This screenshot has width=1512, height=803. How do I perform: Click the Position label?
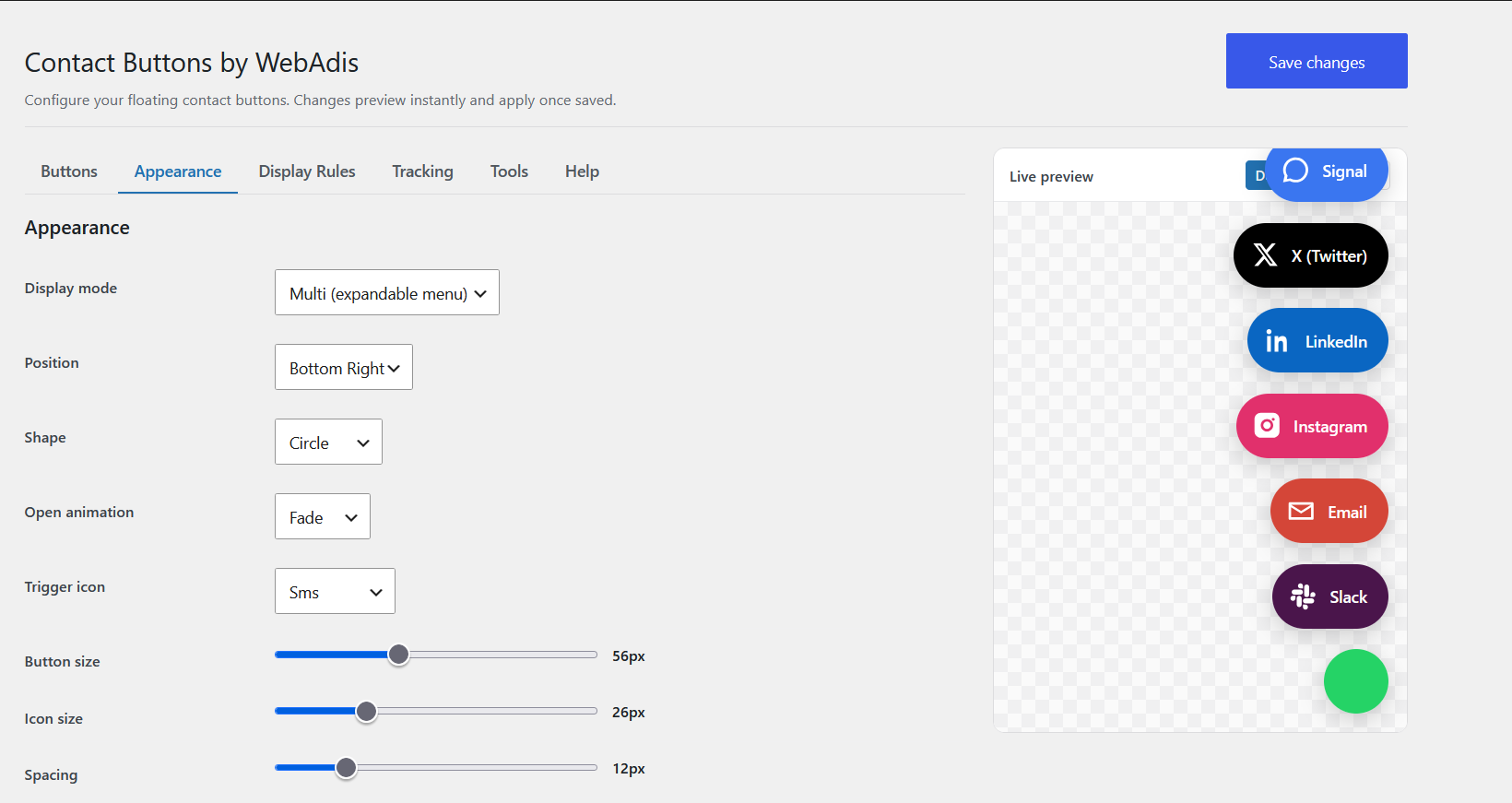(x=52, y=362)
